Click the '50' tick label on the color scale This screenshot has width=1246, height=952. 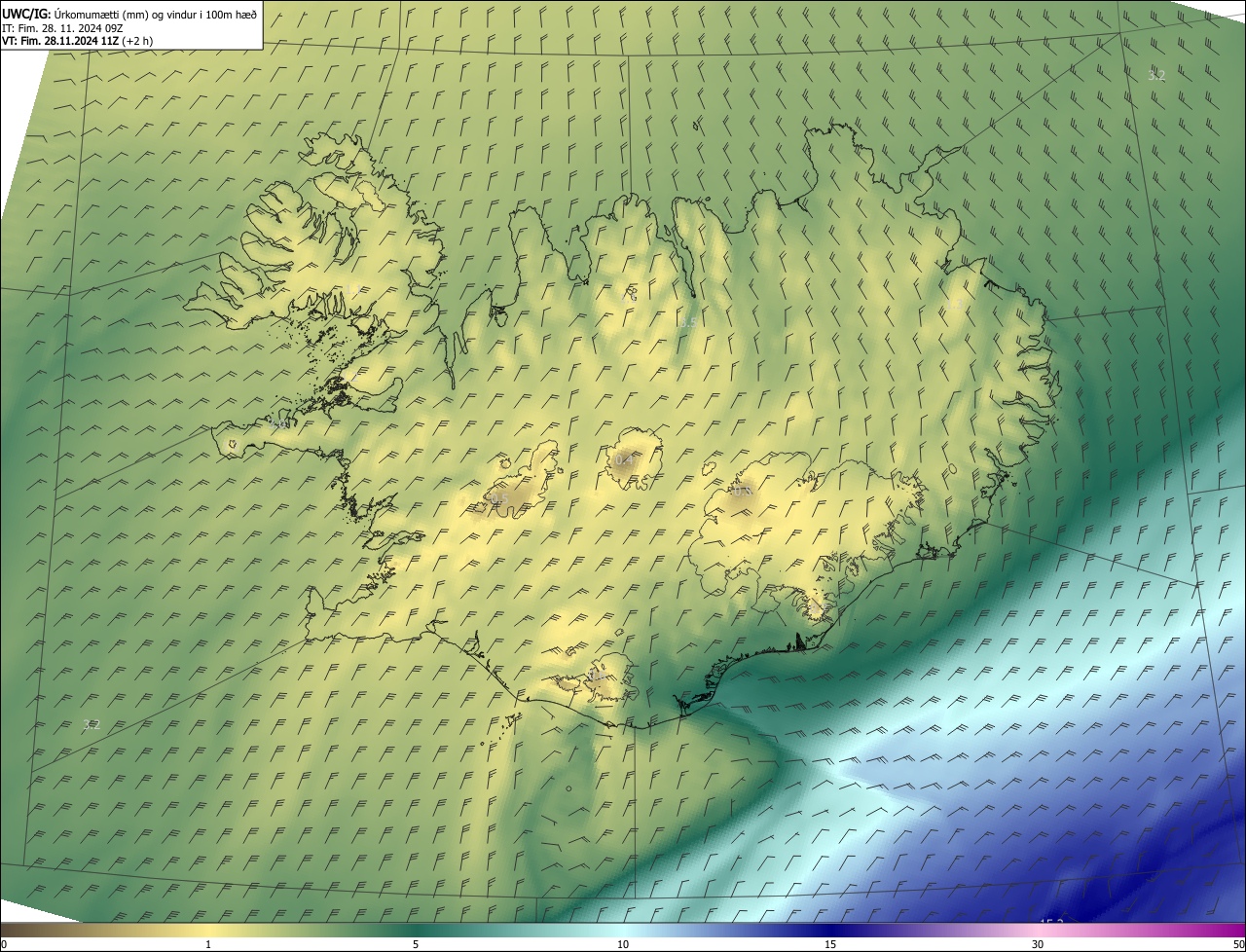(1238, 944)
